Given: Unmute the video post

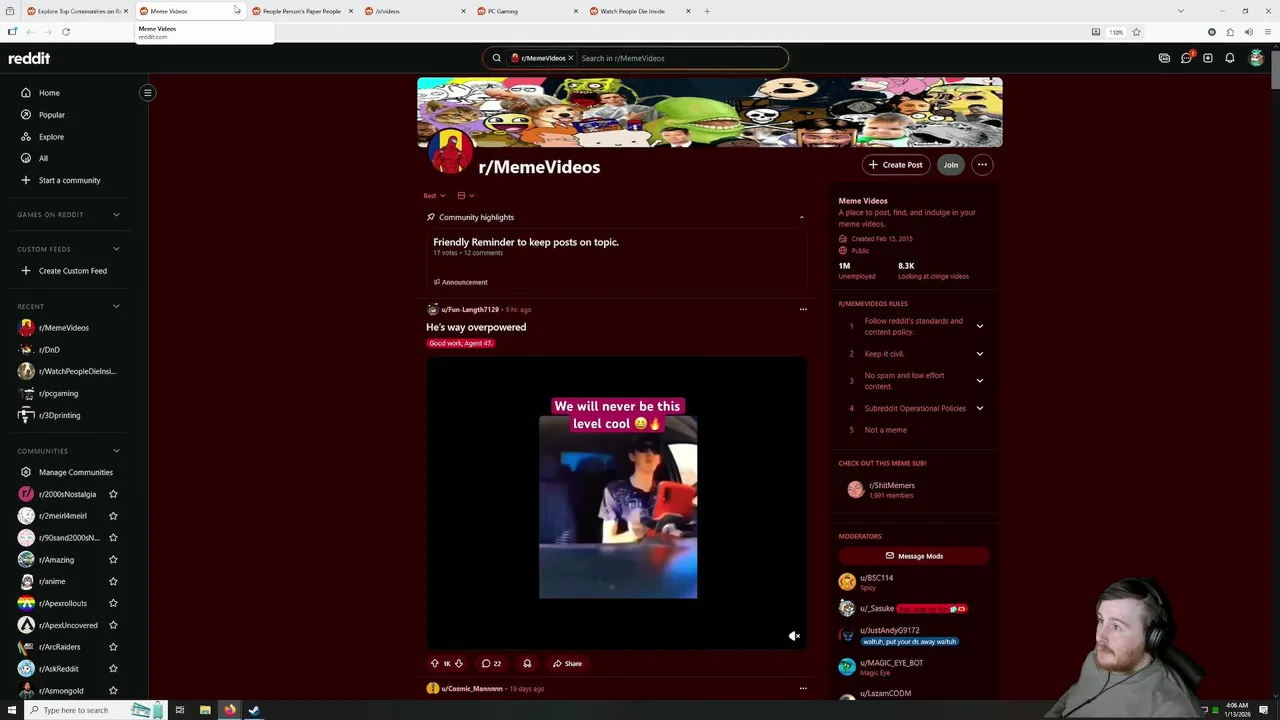Looking at the screenshot, I should coord(794,636).
